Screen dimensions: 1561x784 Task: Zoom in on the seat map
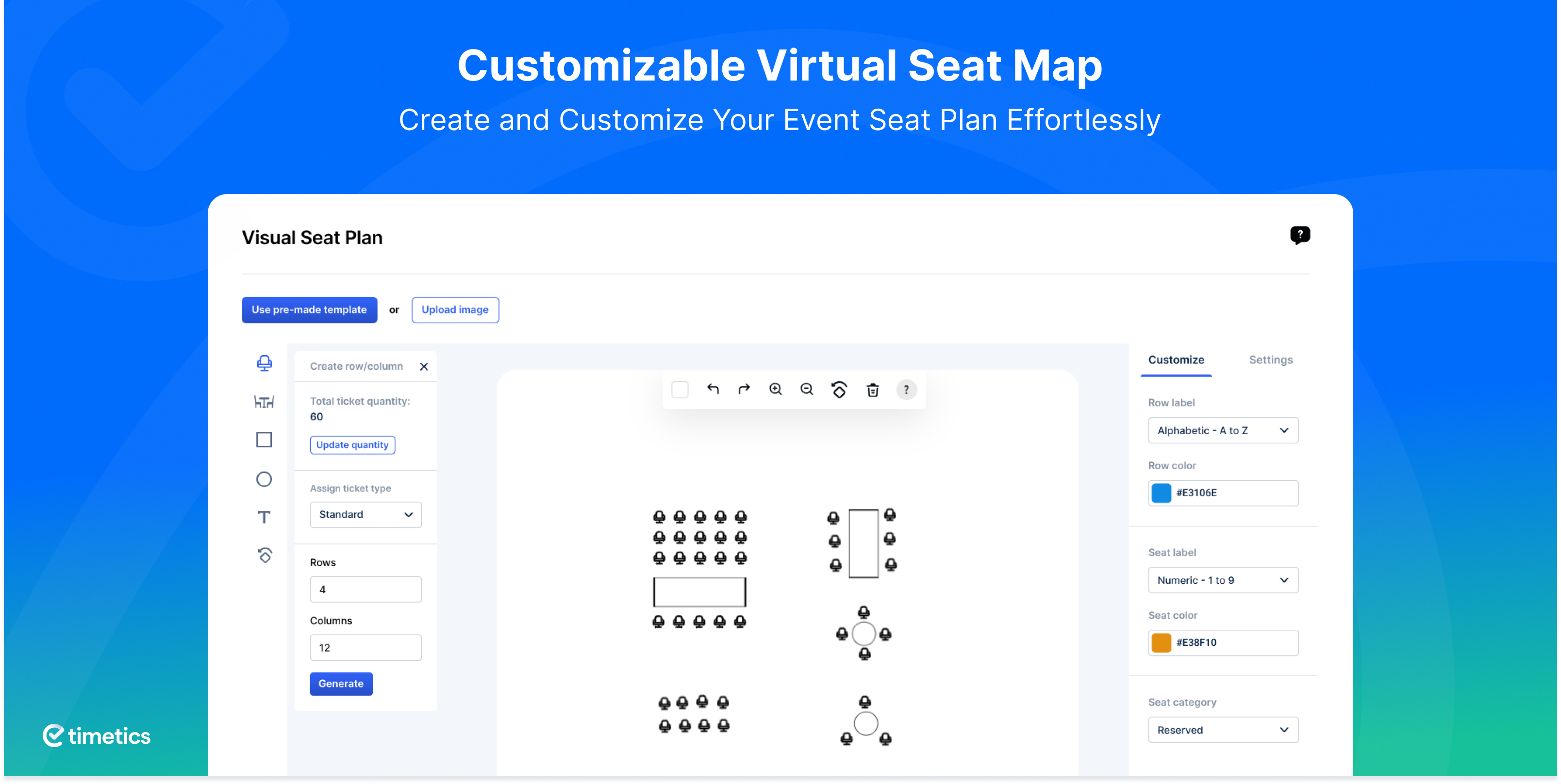[x=776, y=389]
